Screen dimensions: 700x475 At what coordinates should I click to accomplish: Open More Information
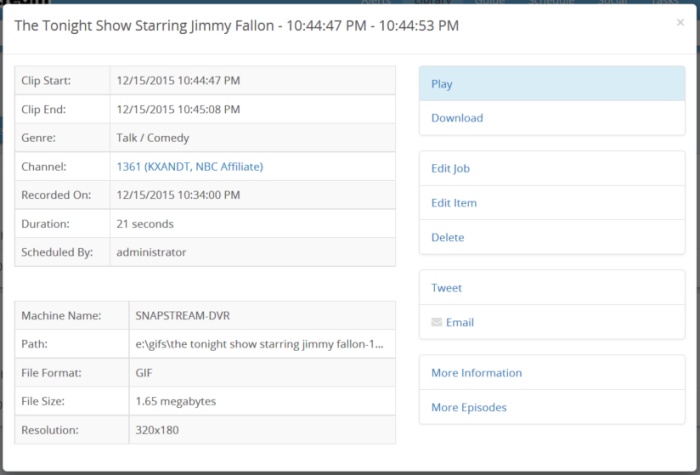(x=552, y=373)
